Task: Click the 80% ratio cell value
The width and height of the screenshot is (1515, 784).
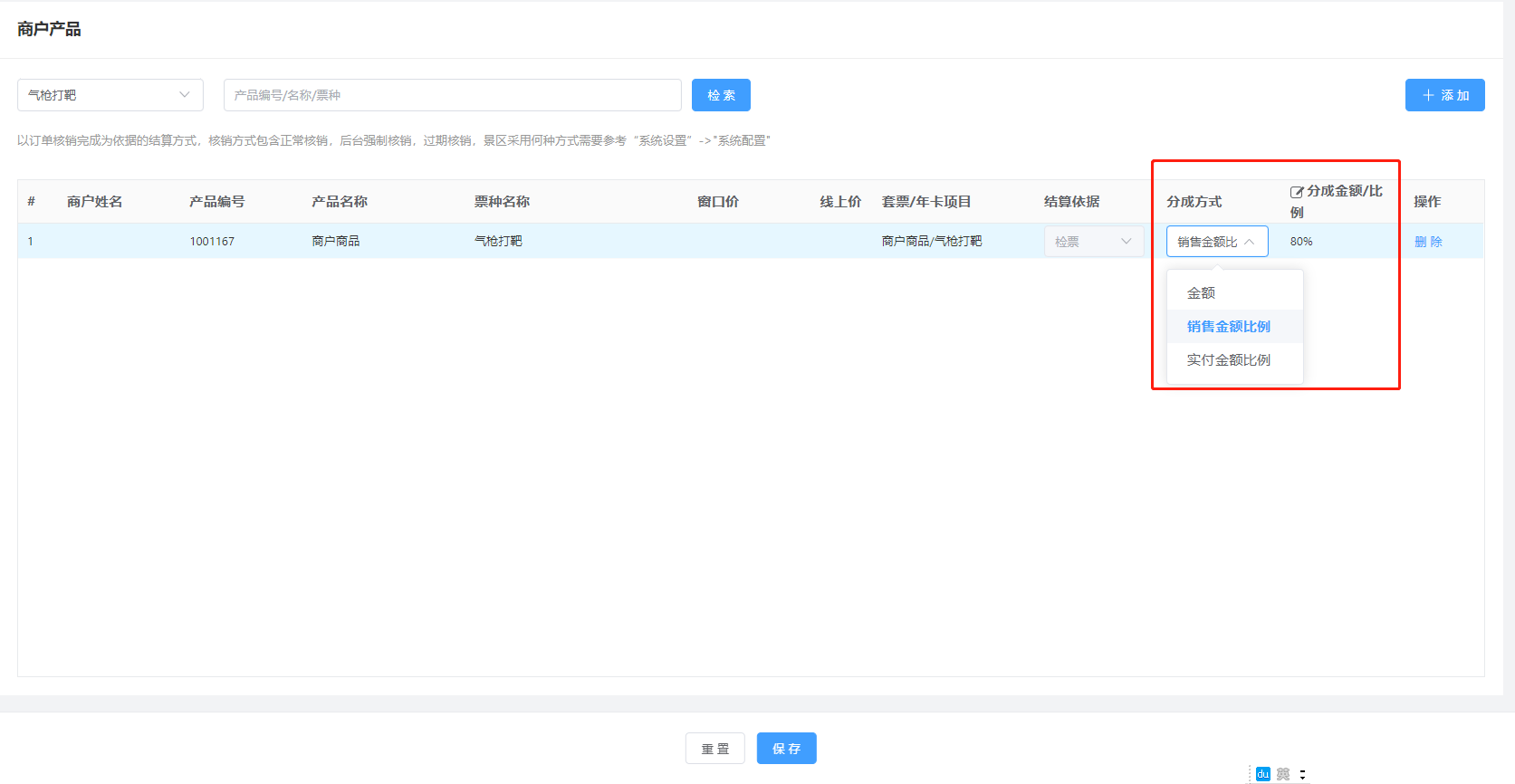Action: [1301, 242]
